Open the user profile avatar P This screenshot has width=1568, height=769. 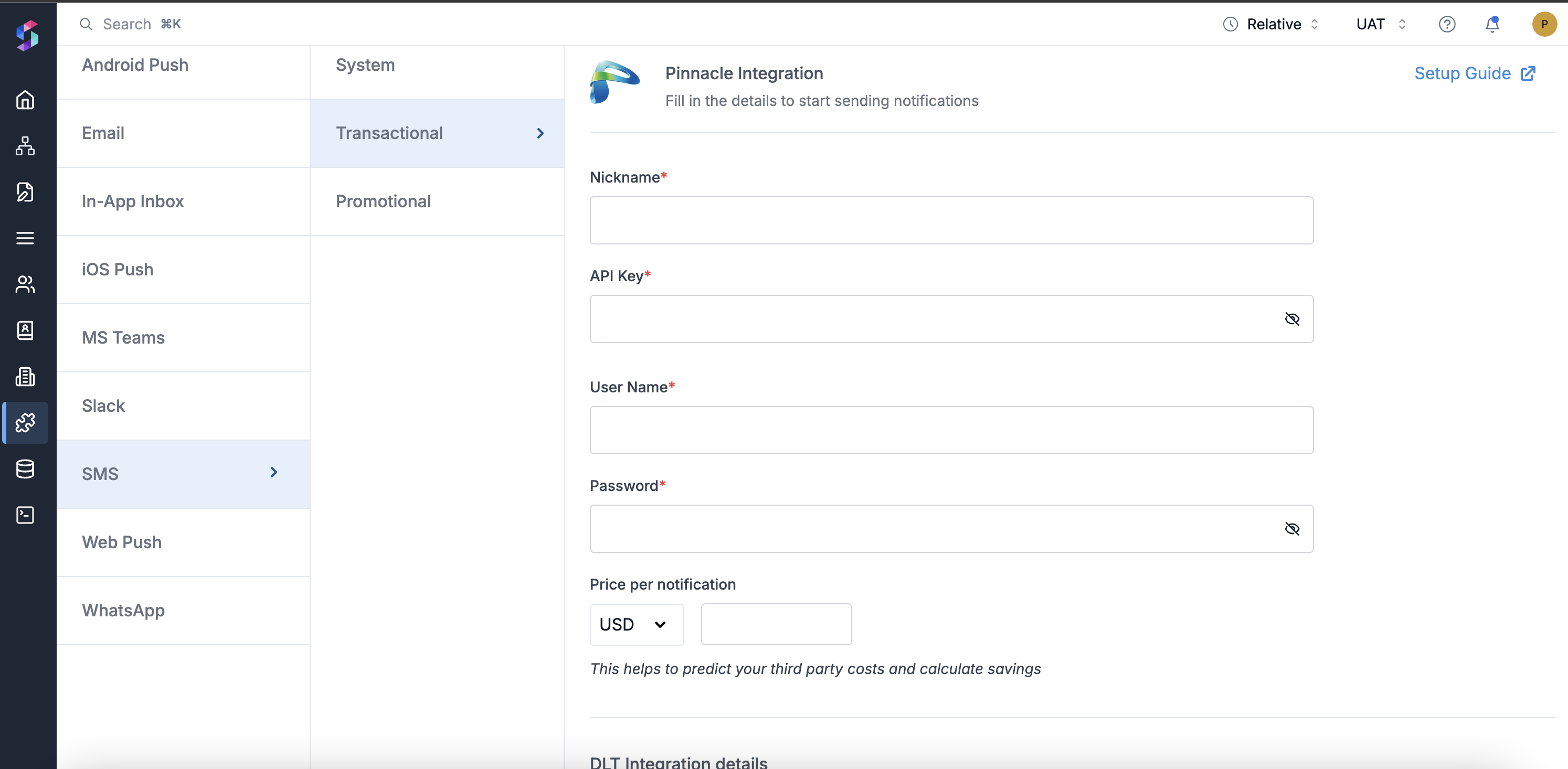[1544, 24]
